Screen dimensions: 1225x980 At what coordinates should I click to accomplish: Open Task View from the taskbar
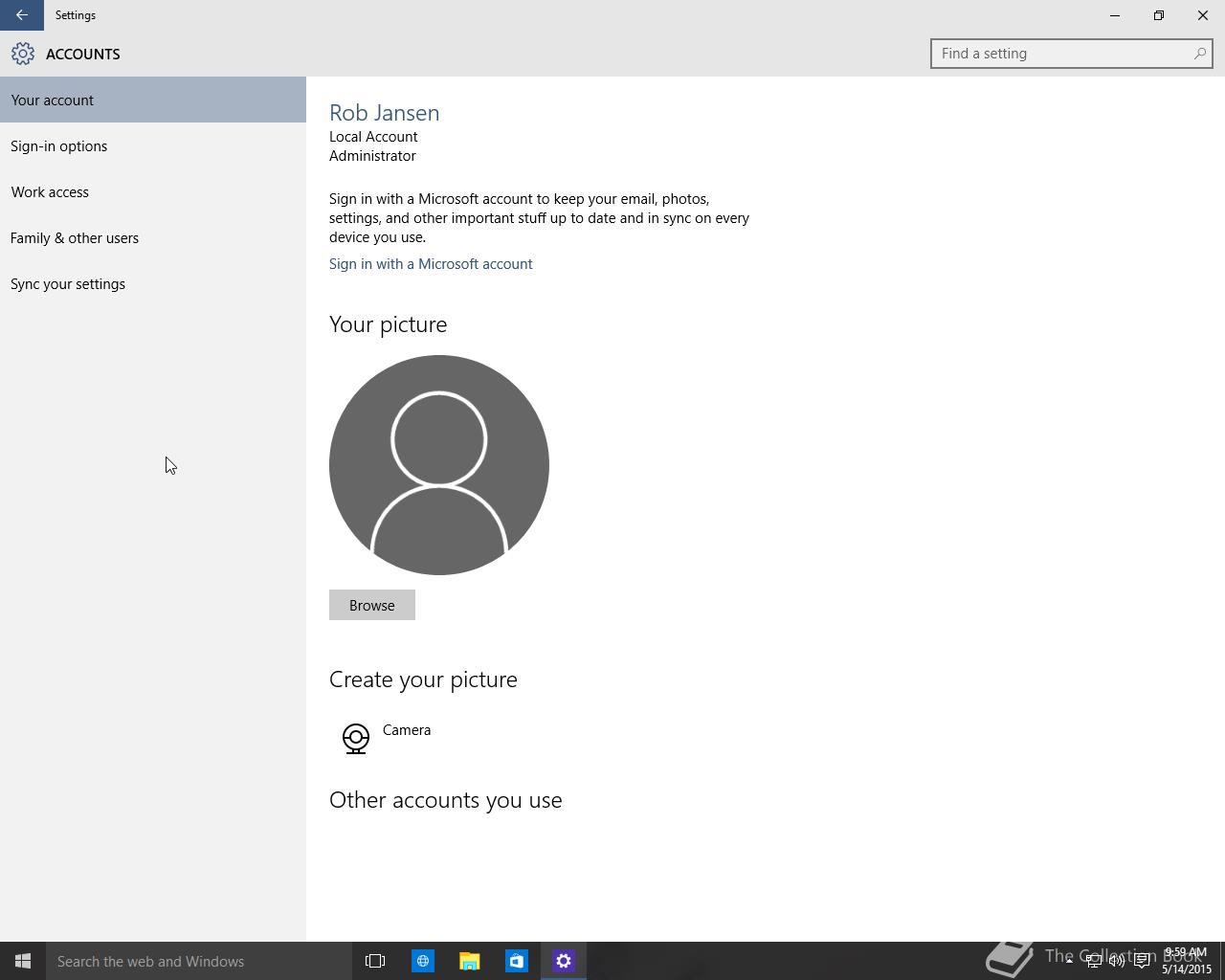click(x=375, y=961)
